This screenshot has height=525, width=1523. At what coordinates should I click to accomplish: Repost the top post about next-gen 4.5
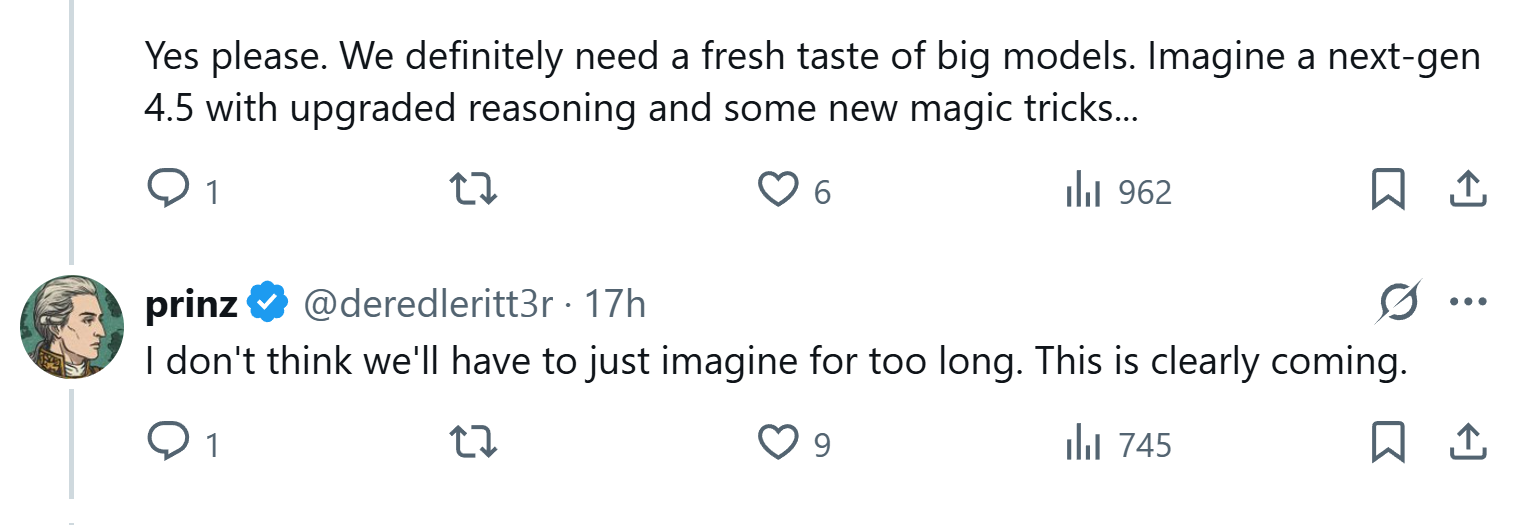pos(474,190)
